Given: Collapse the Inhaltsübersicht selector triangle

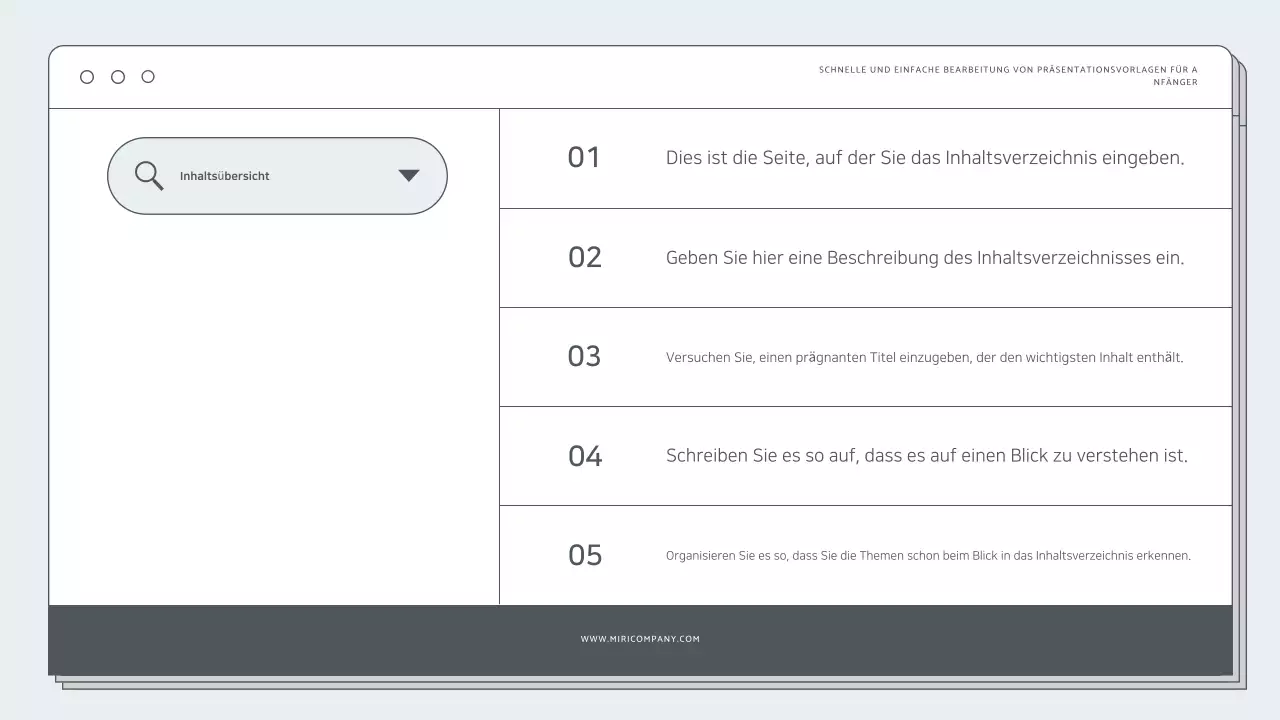Looking at the screenshot, I should (408, 175).
